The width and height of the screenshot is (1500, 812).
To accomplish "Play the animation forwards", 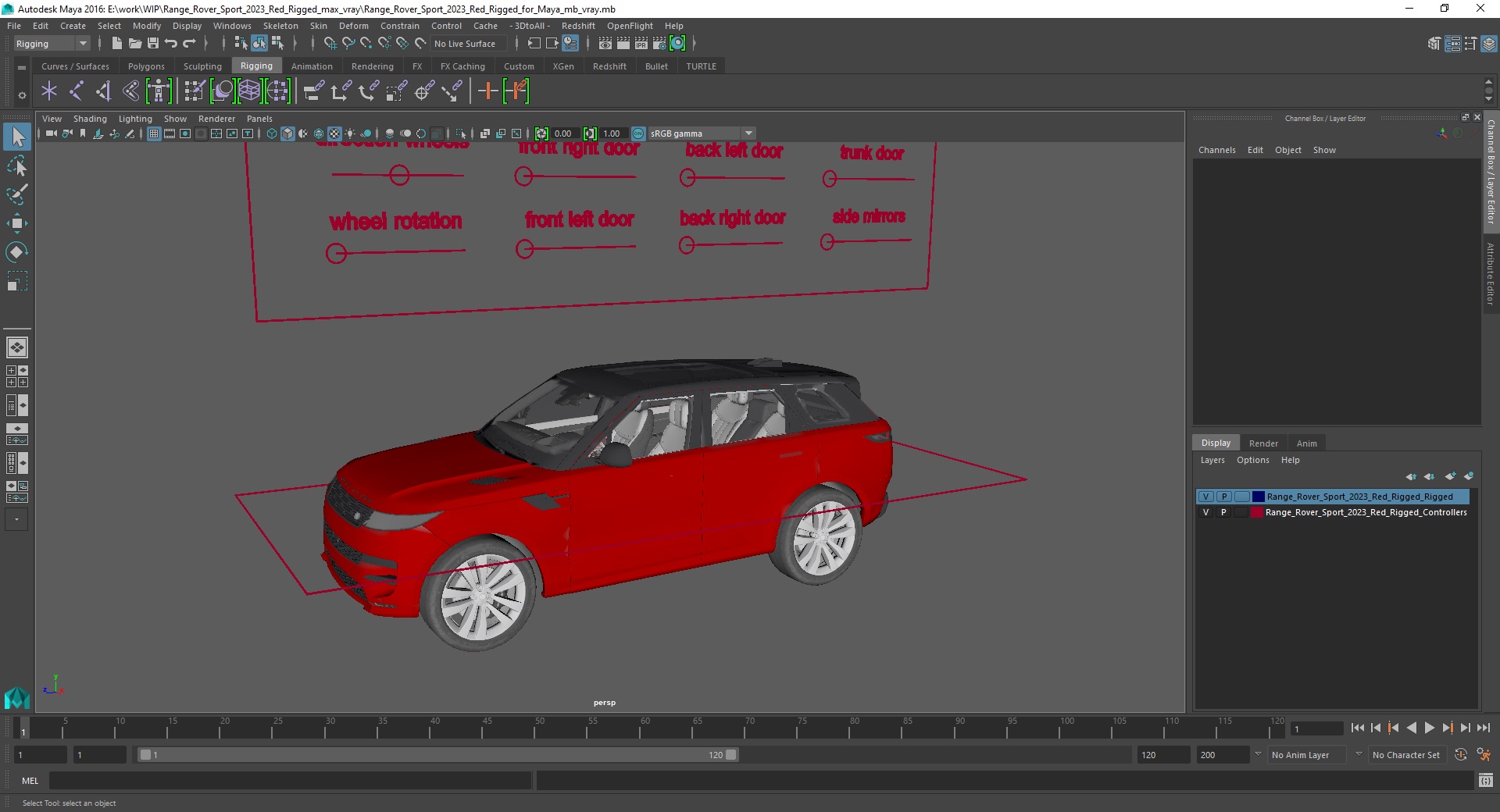I will [x=1429, y=728].
